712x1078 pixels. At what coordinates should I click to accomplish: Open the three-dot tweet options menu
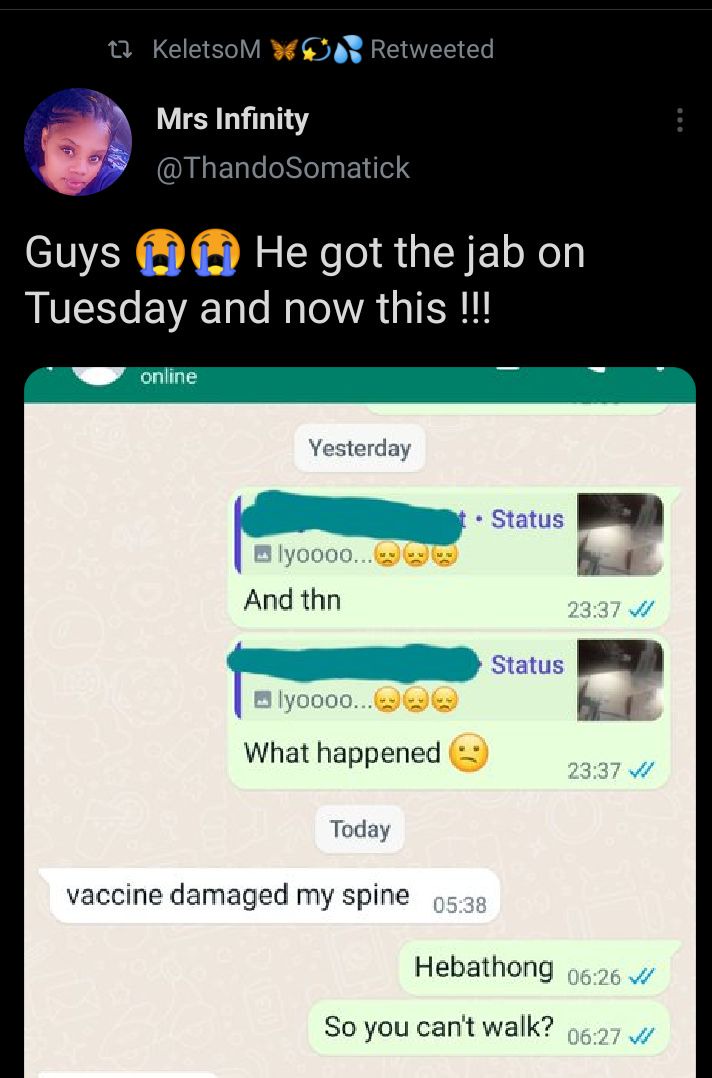click(679, 120)
